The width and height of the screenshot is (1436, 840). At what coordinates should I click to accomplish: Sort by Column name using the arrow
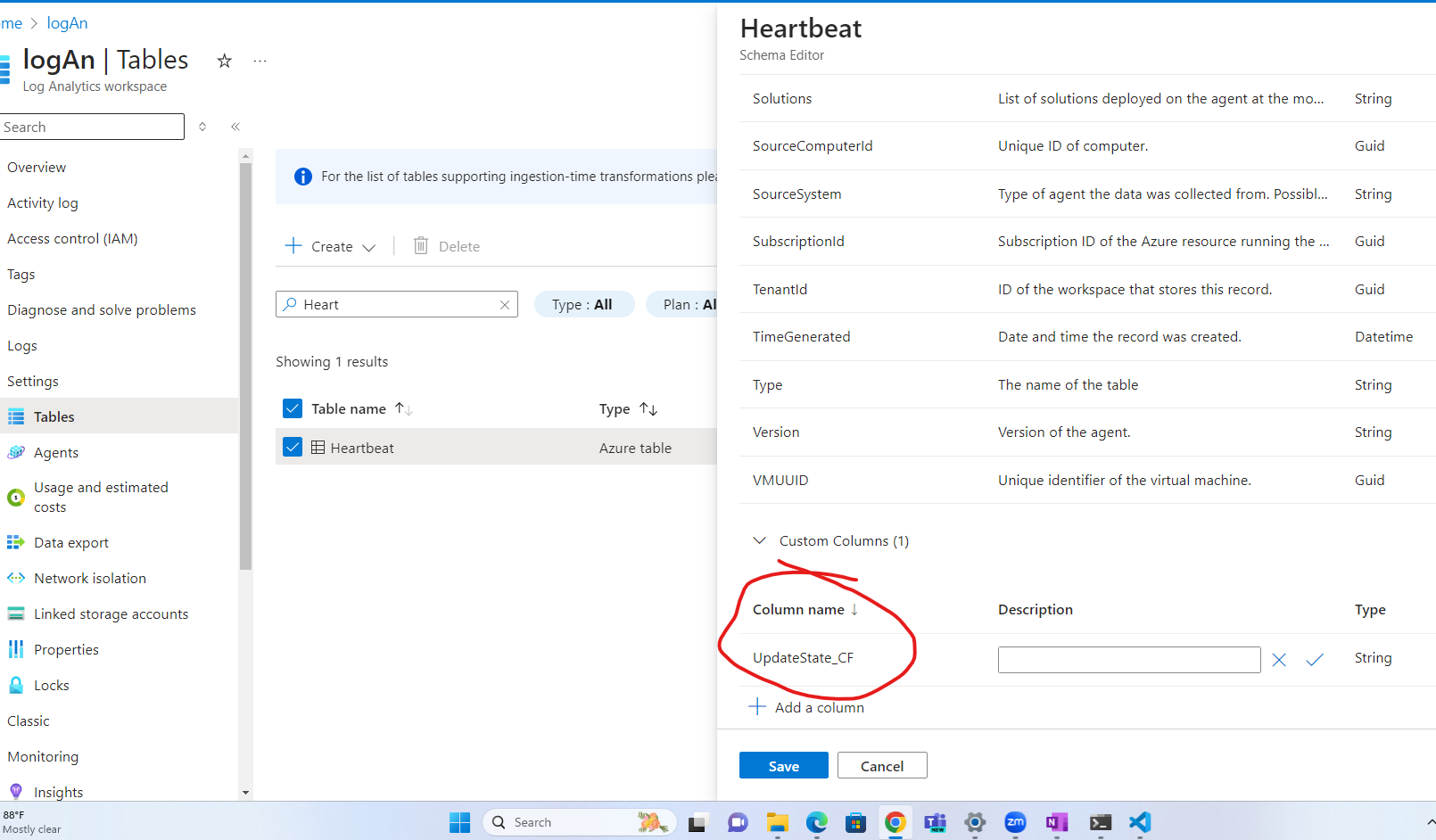[x=854, y=609]
